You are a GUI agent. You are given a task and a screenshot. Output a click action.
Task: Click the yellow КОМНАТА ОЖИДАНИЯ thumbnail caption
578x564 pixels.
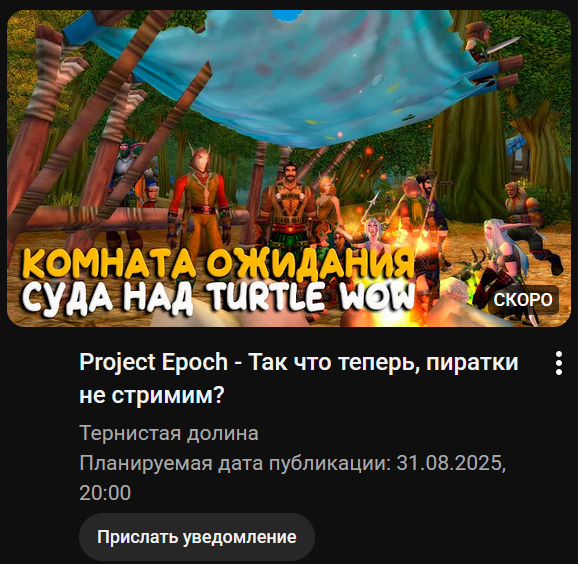(218, 264)
